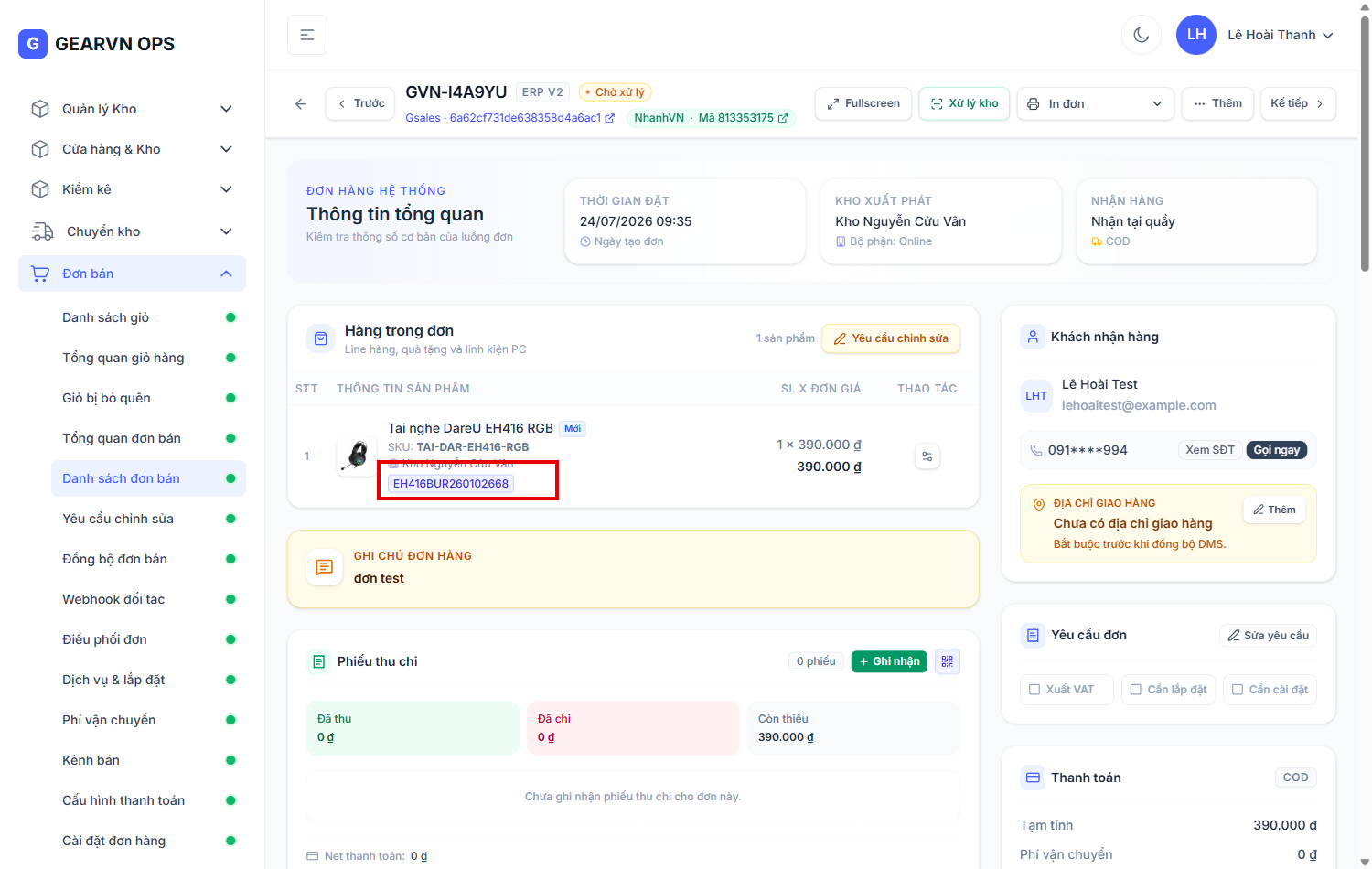The width and height of the screenshot is (1372, 869).
Task: Click the product options icon in Thao tác column
Action: pos(927,456)
